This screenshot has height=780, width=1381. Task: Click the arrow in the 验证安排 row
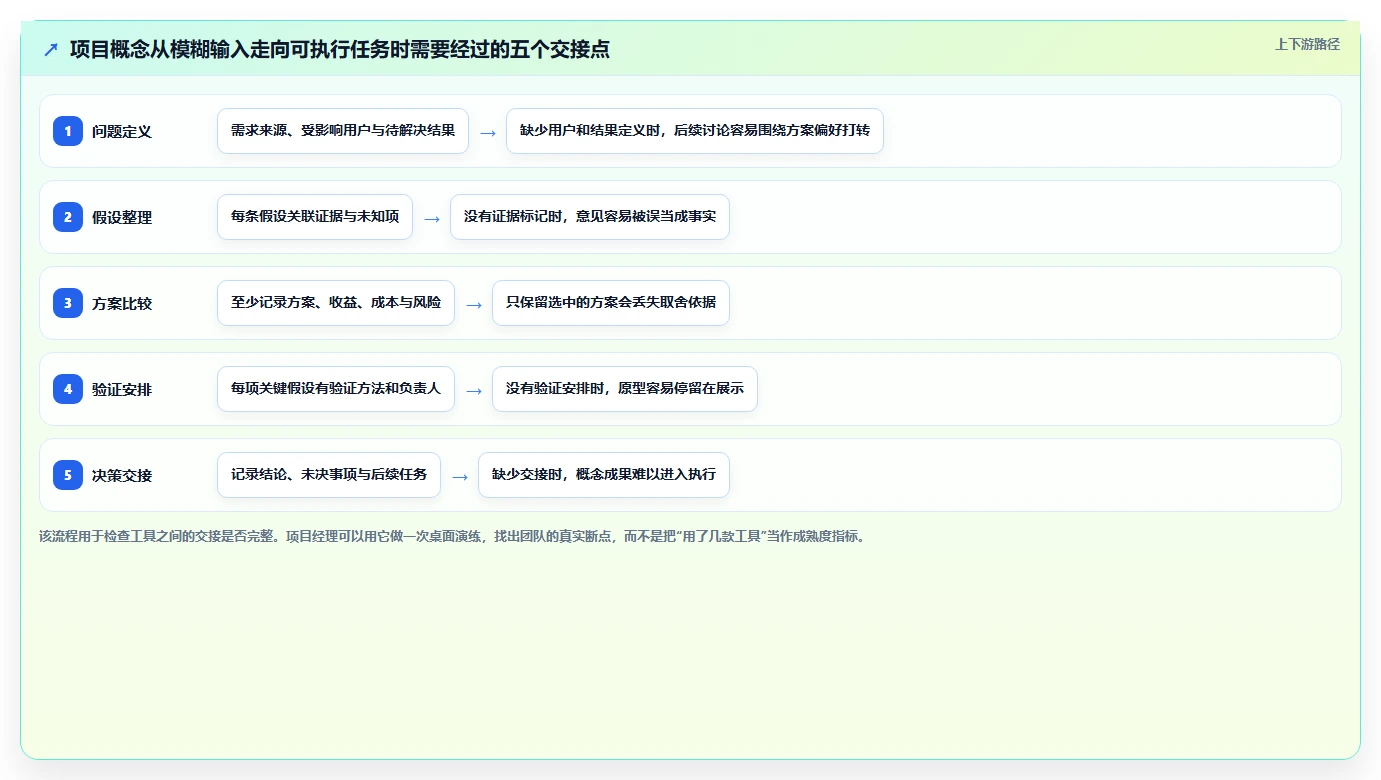click(x=474, y=390)
